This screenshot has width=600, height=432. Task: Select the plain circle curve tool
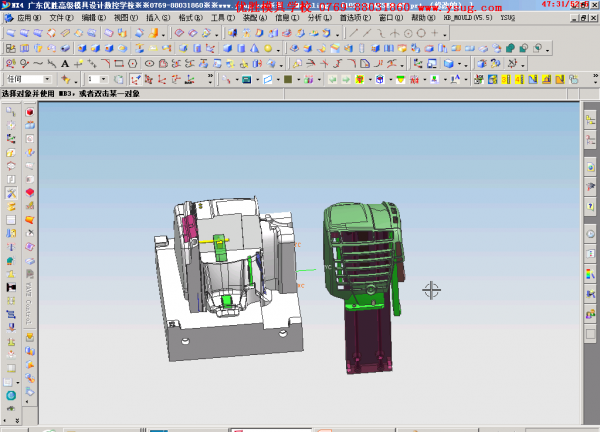421,33
